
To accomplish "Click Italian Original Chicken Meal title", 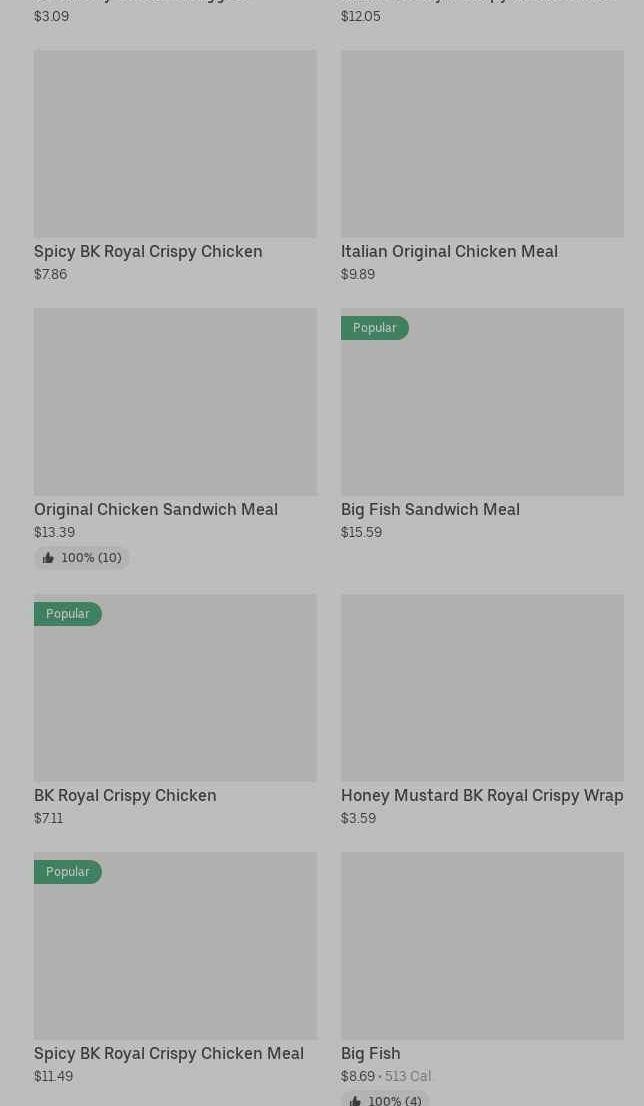I will tap(449, 251).
